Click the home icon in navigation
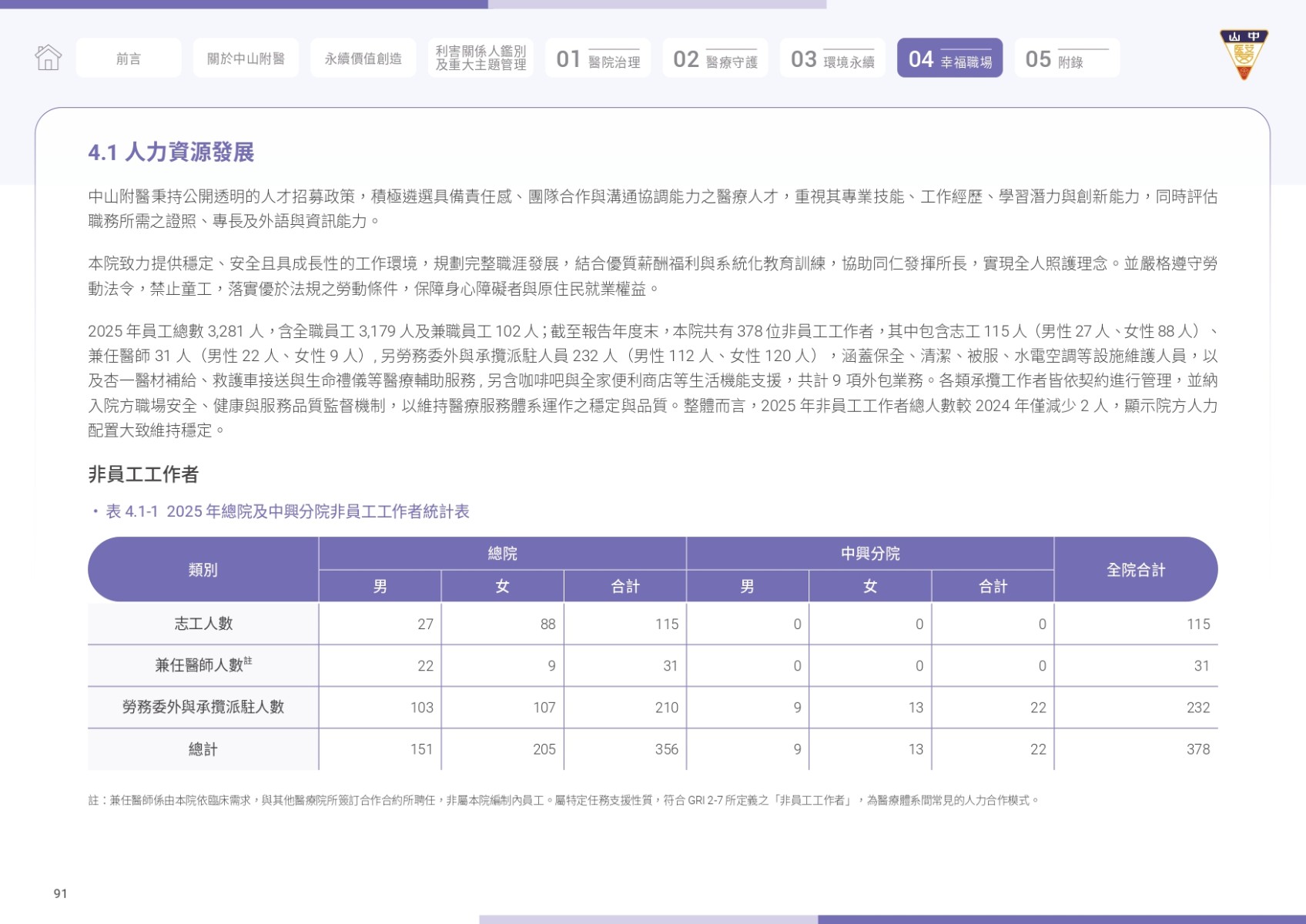Image resolution: width=1306 pixels, height=924 pixels. (x=48, y=57)
